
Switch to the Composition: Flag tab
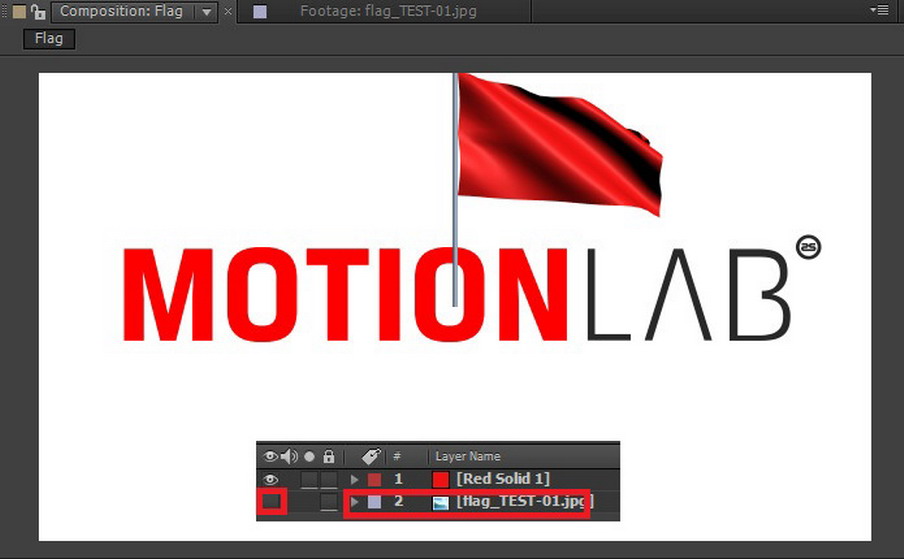point(121,11)
